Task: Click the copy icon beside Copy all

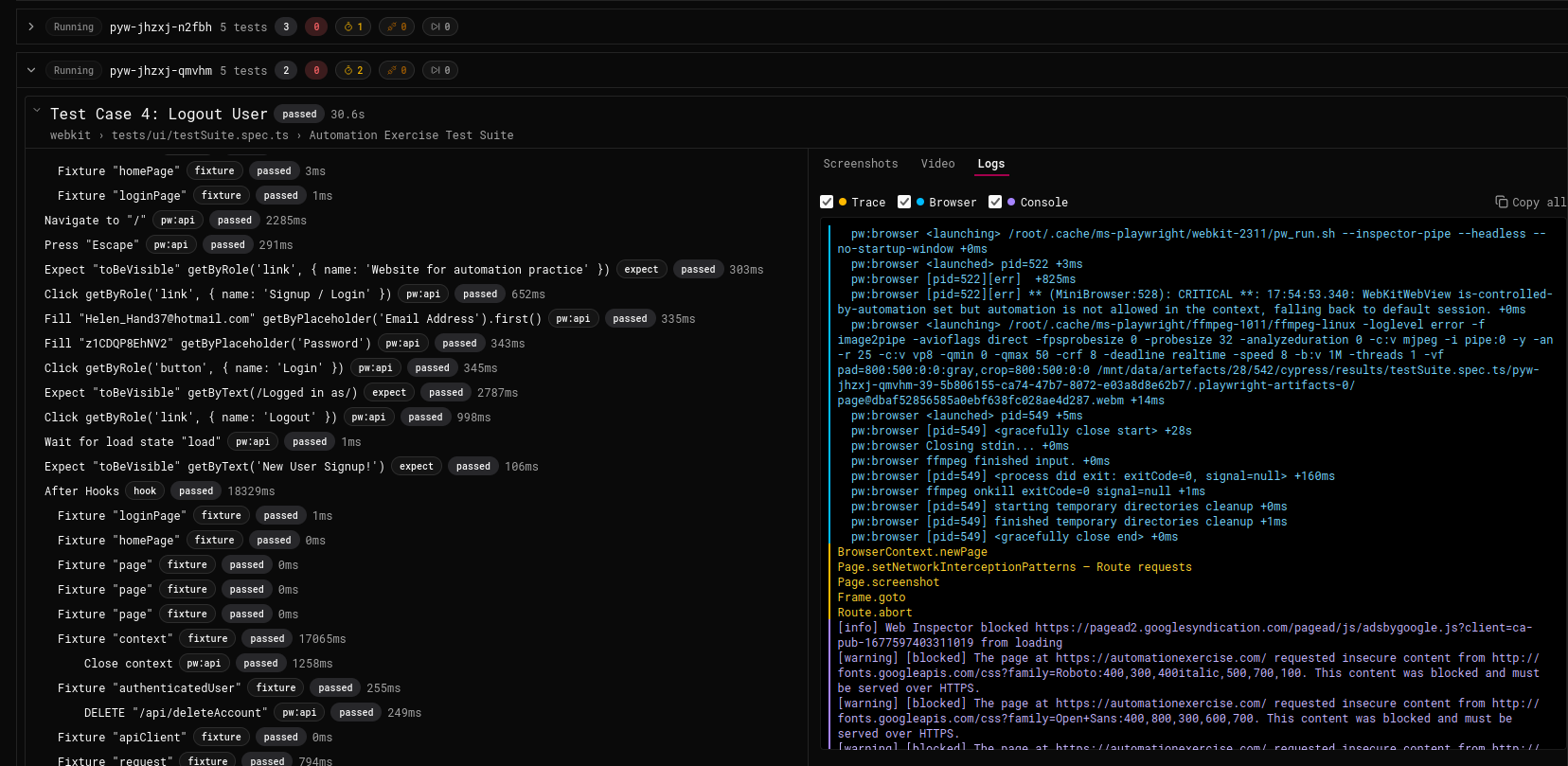Action: (1501, 202)
